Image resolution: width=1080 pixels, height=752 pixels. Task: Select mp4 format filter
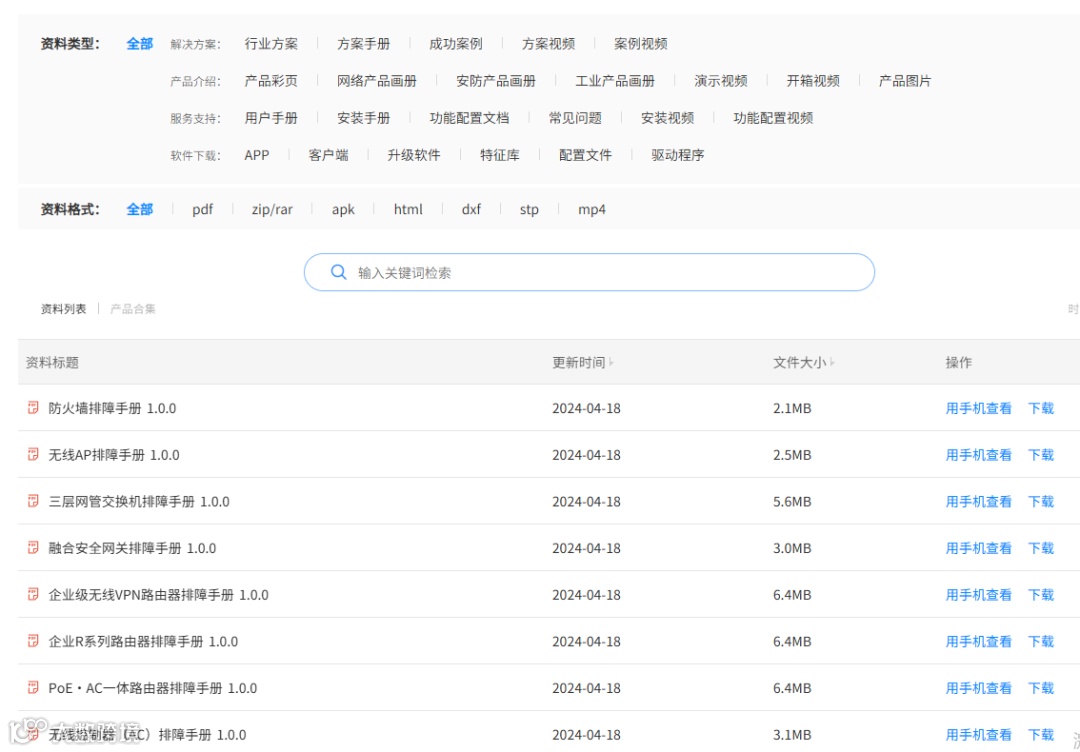592,209
